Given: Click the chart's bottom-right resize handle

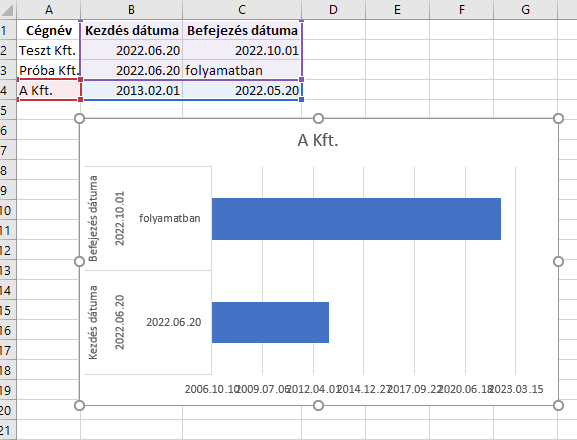Looking at the screenshot, I should [x=558, y=405].
